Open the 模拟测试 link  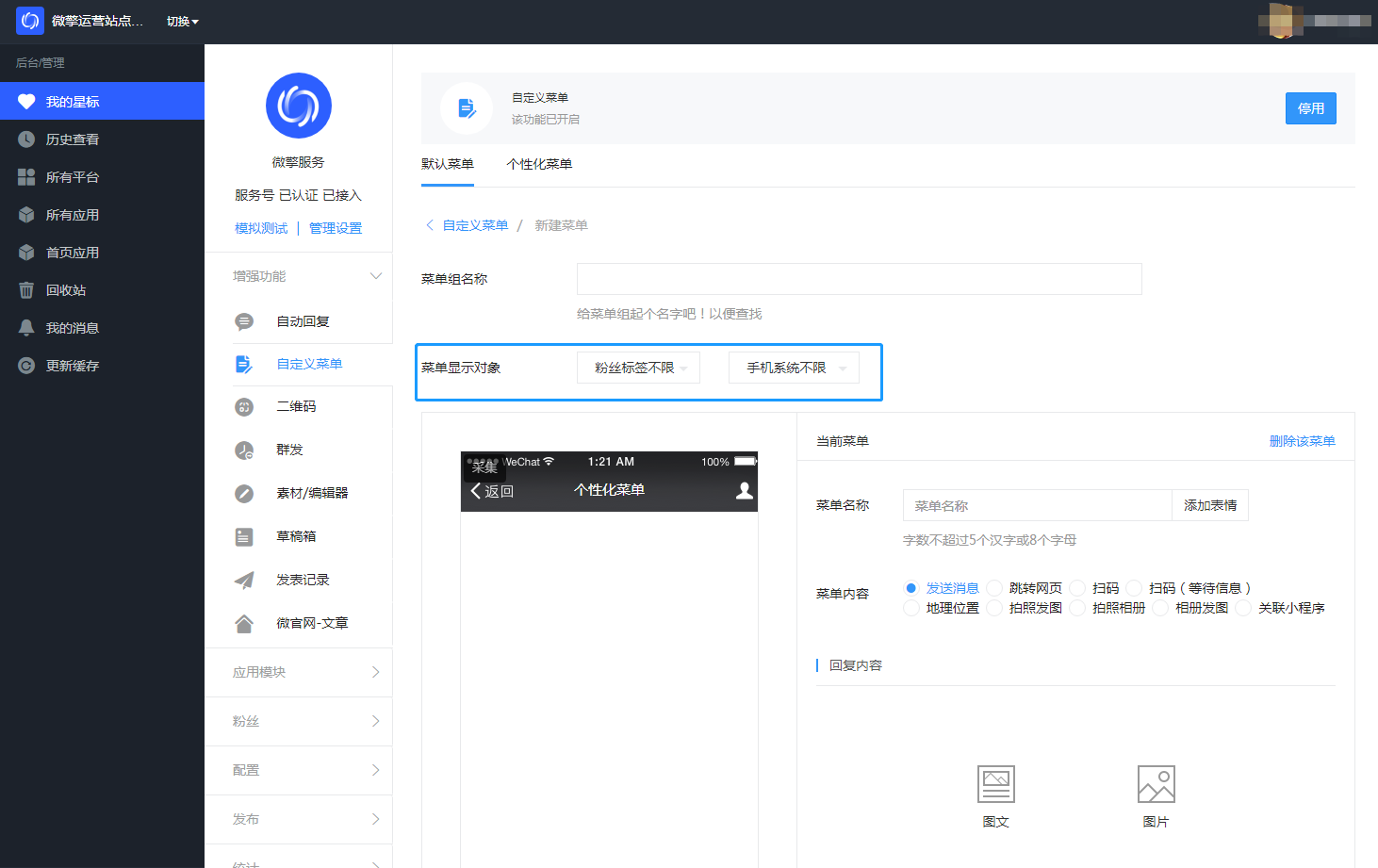pos(261,228)
